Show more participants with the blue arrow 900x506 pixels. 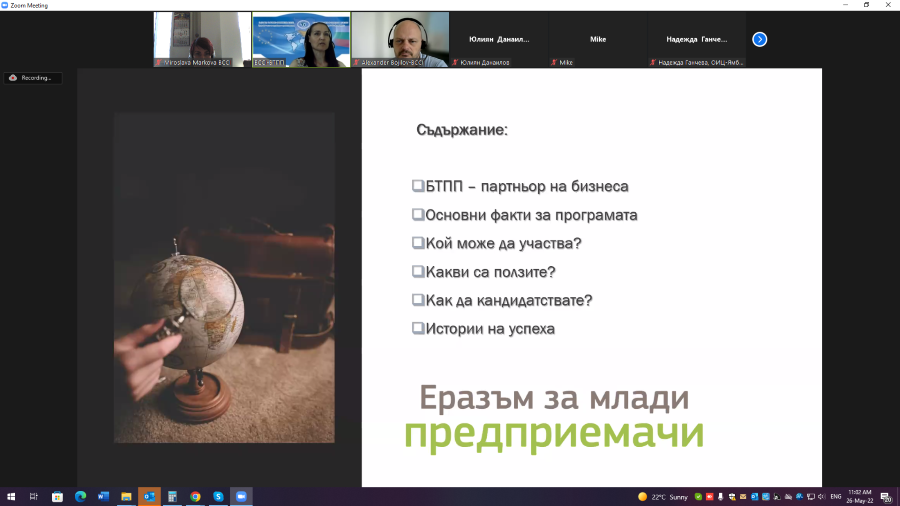[759, 39]
